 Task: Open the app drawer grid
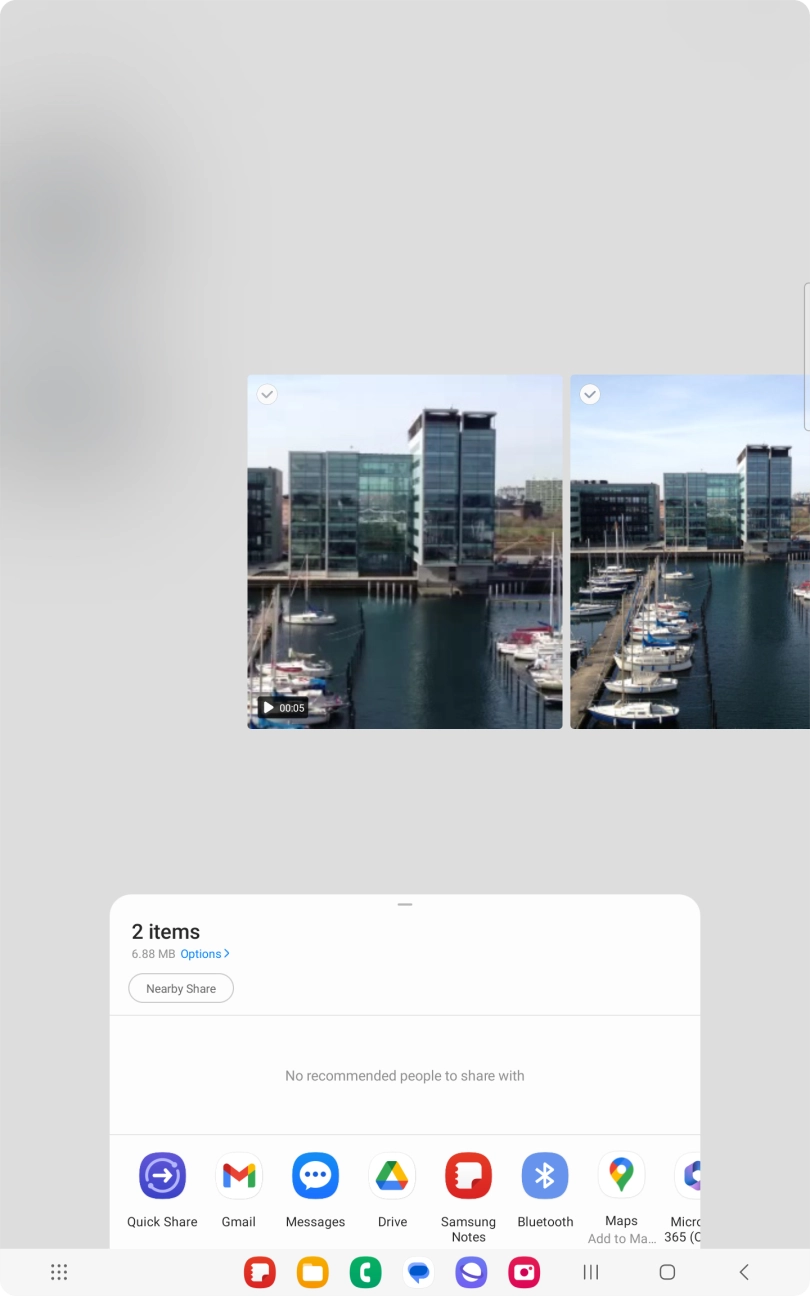(x=59, y=1272)
